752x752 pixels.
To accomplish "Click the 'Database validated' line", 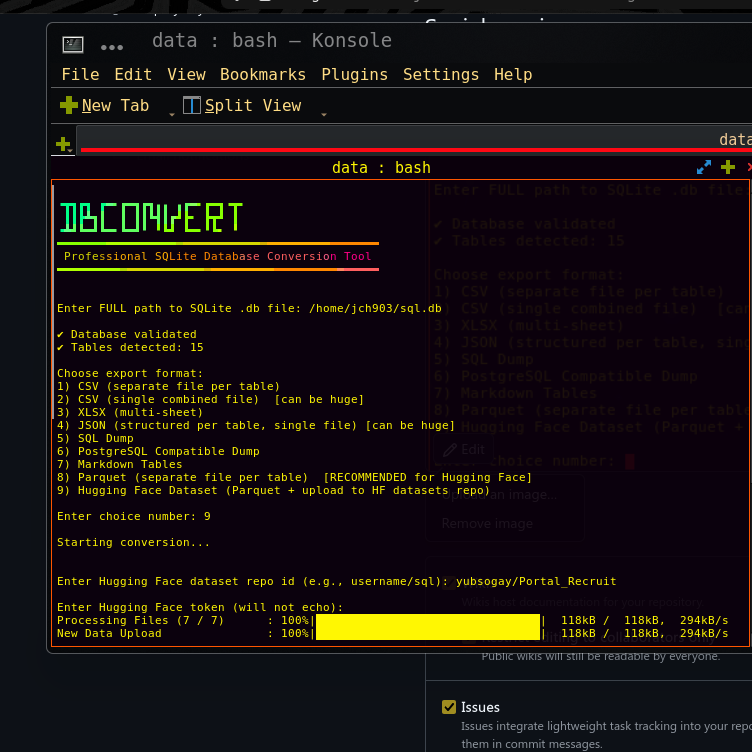I will click(127, 334).
